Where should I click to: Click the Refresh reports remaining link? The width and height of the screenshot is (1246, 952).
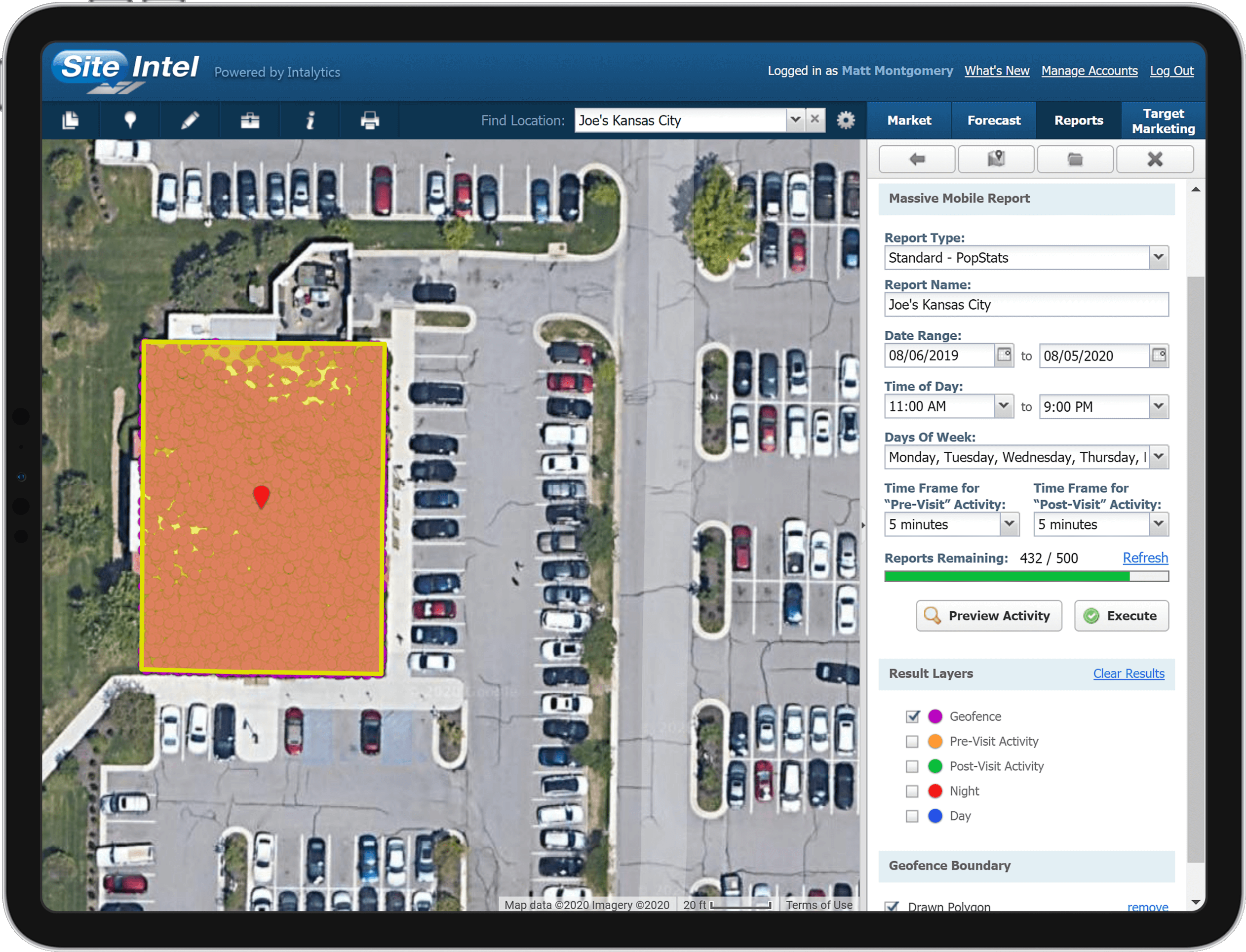(x=1145, y=557)
